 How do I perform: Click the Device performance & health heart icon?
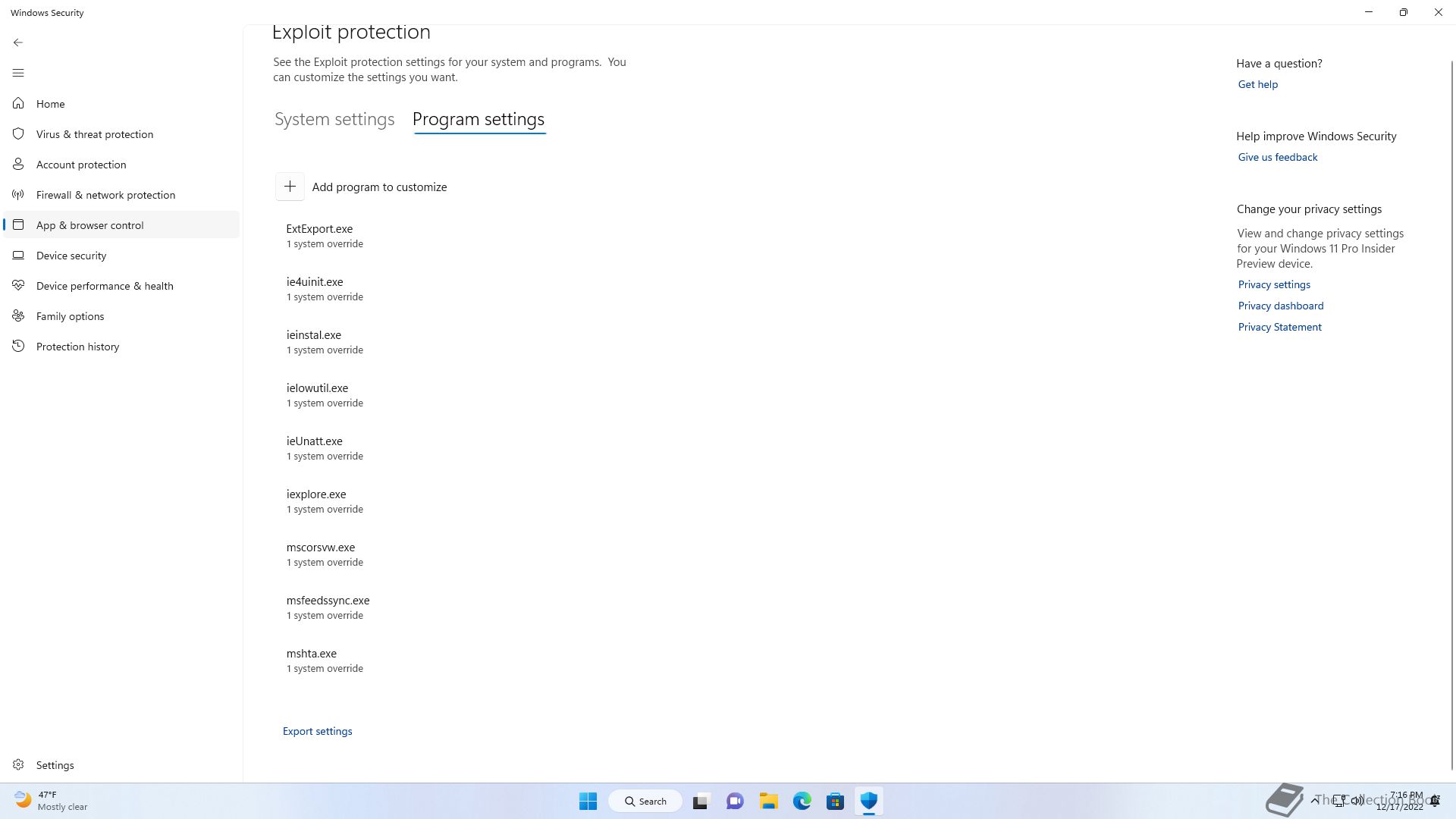18,285
